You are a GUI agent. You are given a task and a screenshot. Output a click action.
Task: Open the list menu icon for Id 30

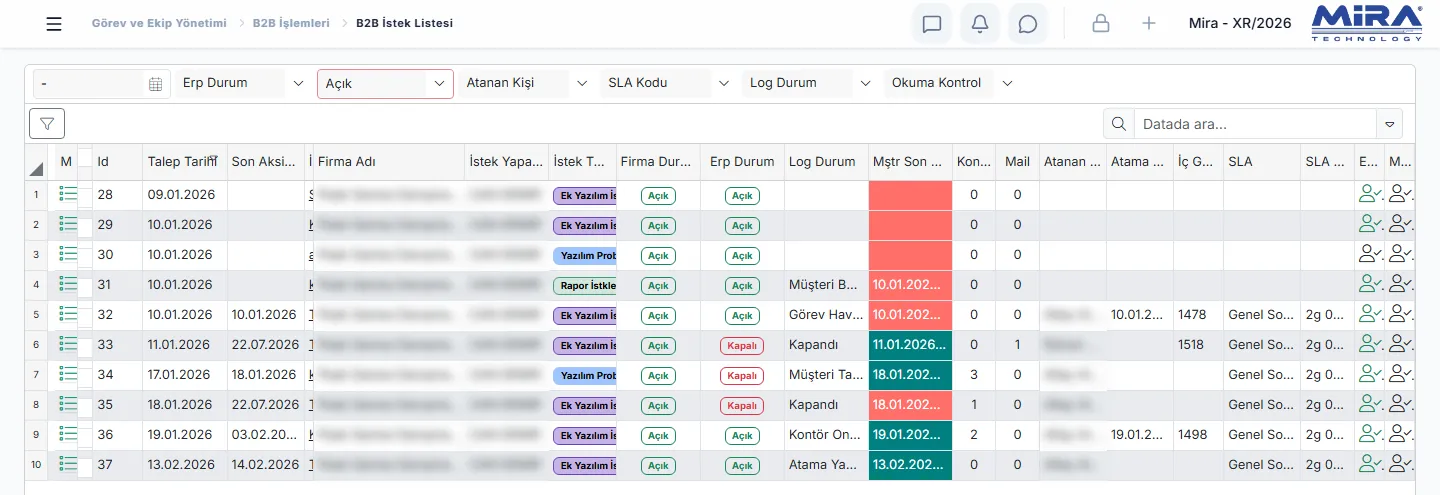point(68,254)
